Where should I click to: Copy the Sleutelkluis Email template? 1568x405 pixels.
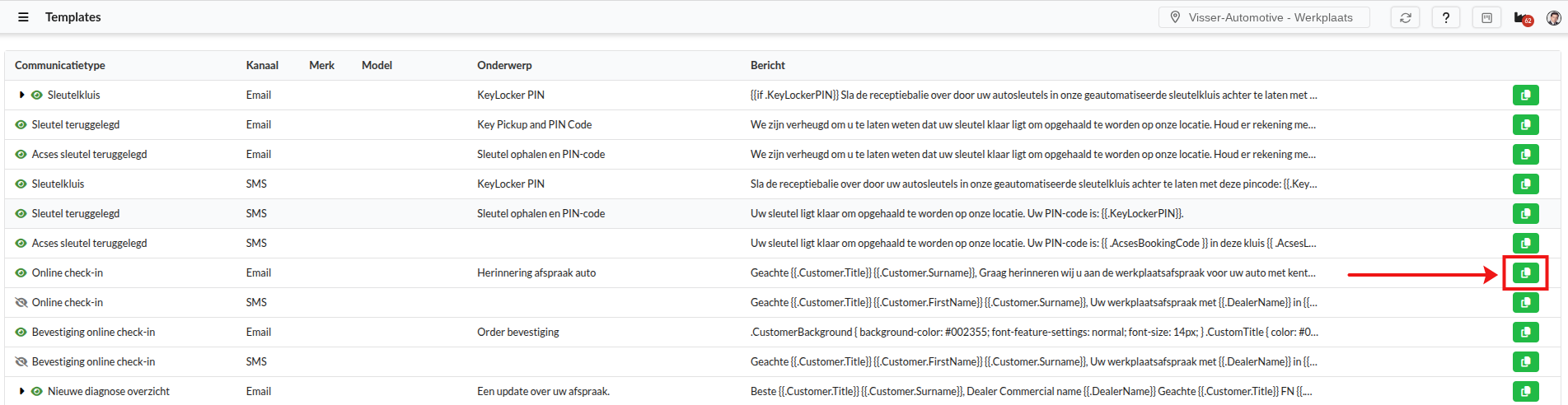click(1525, 95)
